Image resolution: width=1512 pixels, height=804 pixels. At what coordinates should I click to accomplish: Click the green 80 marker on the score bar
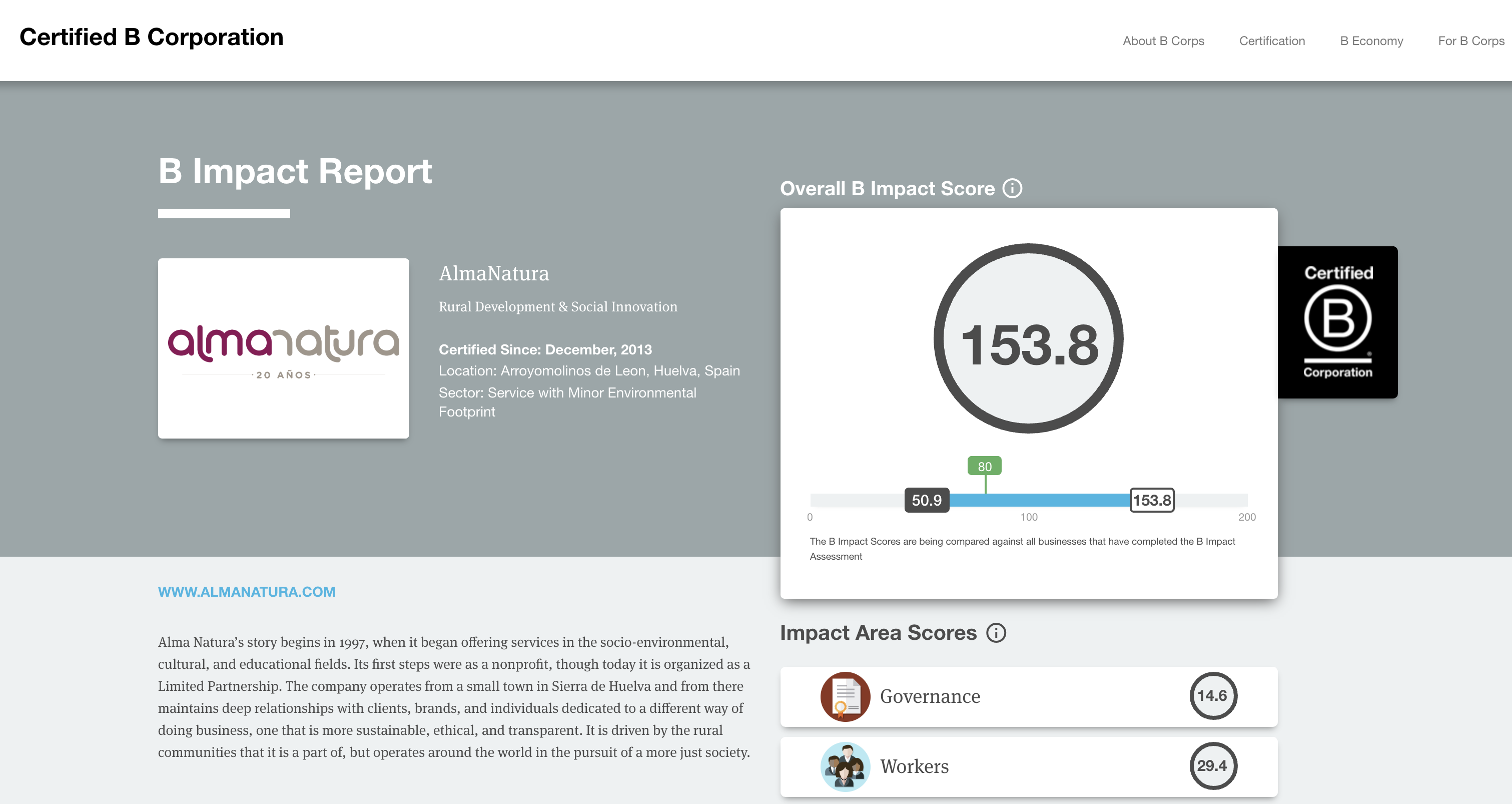[x=984, y=466]
